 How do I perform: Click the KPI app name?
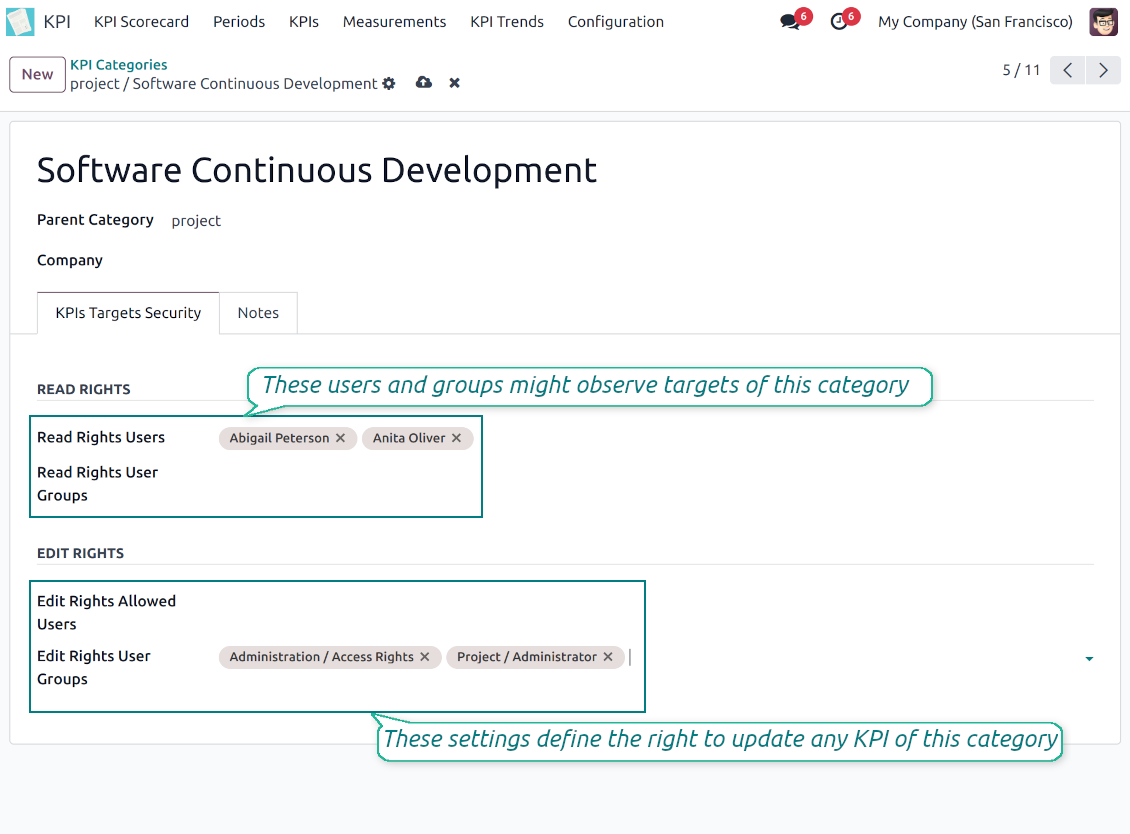(57, 22)
